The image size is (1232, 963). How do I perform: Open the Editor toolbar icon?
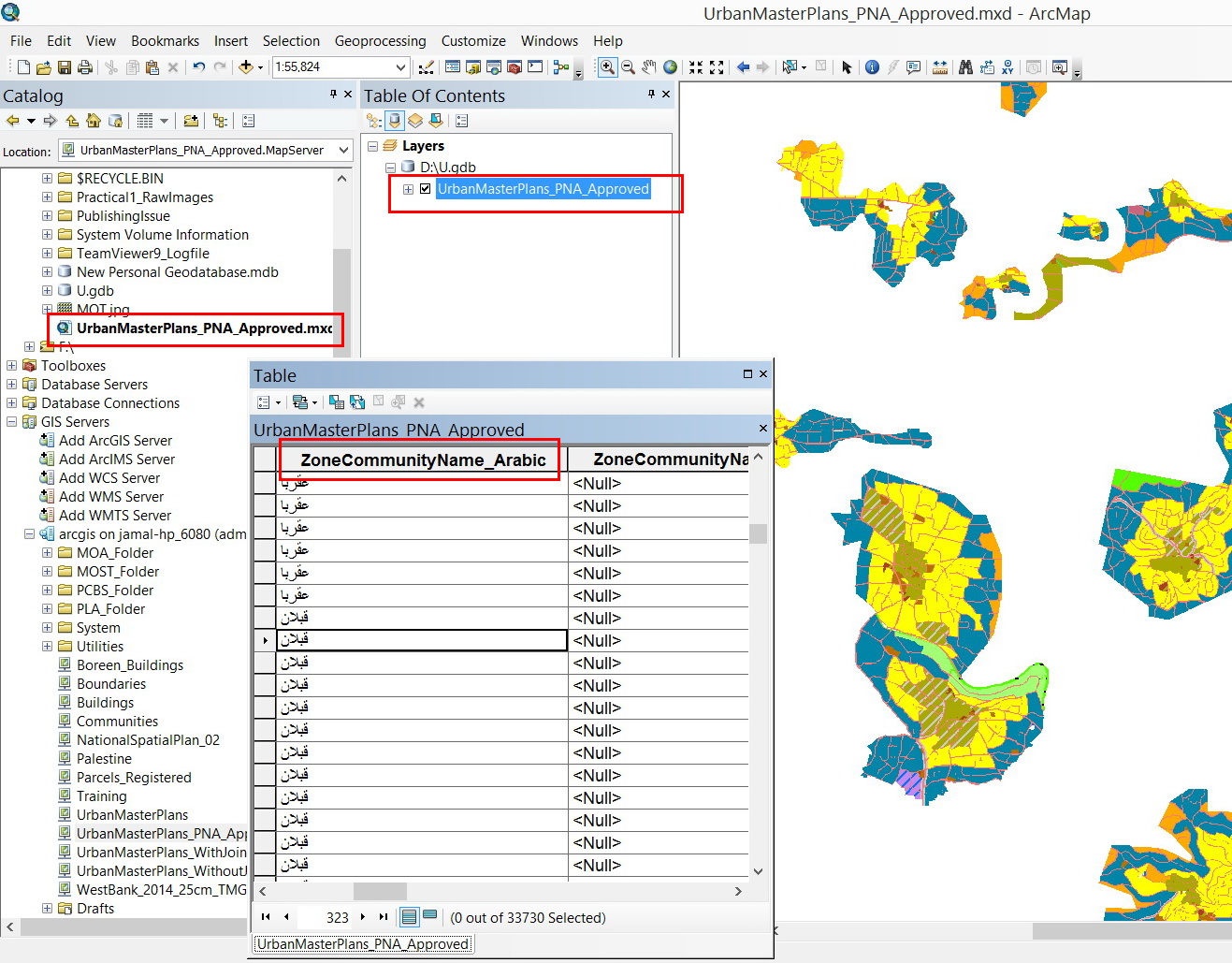pyautogui.click(x=427, y=67)
